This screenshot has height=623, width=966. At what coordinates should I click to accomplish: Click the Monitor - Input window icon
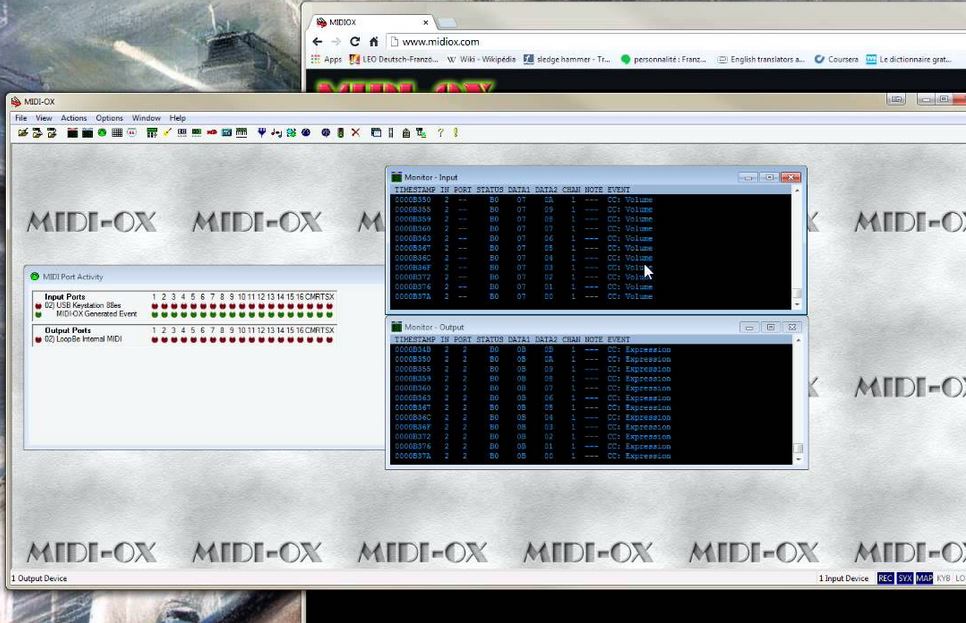point(397,177)
